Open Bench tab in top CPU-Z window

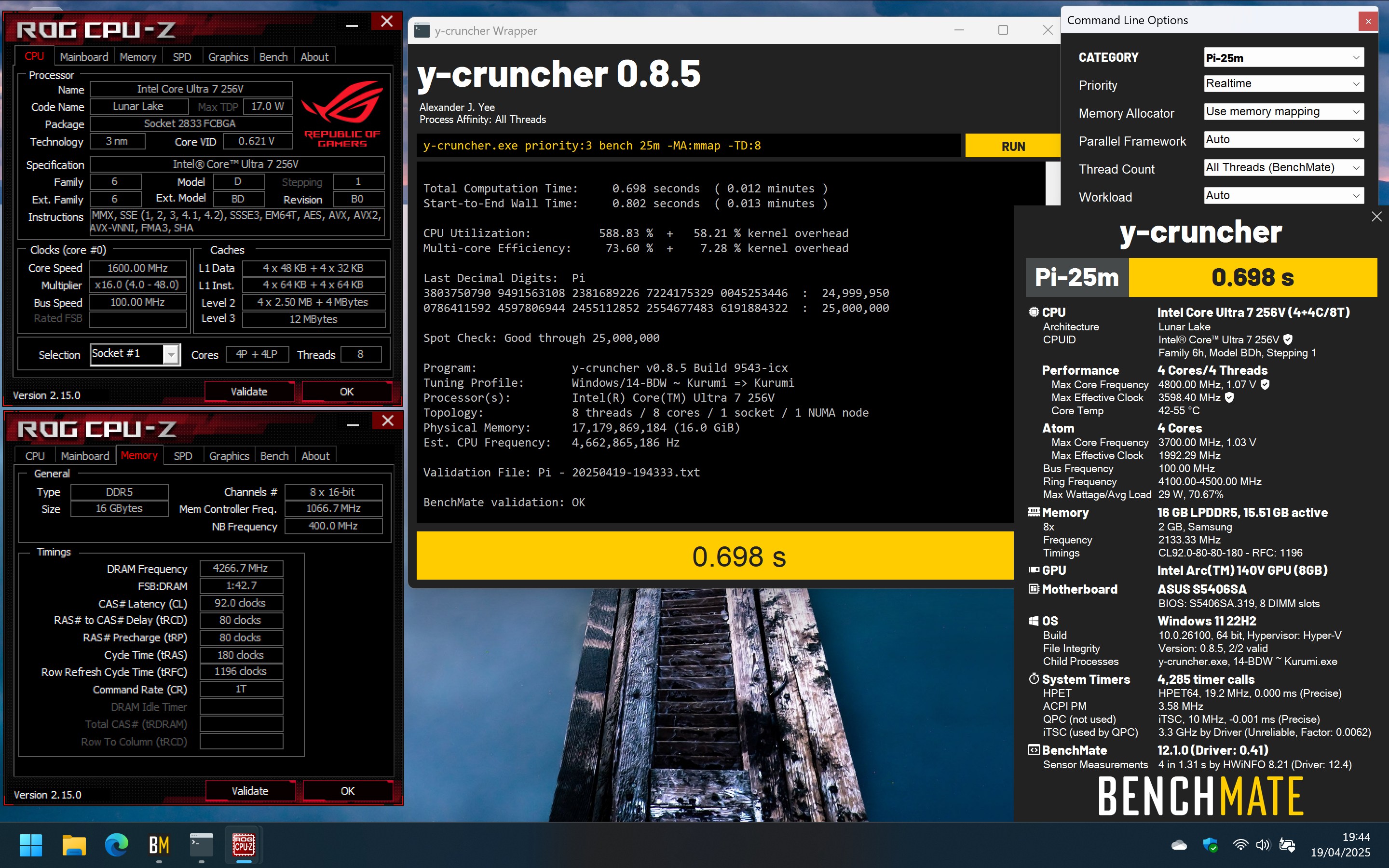click(273, 57)
